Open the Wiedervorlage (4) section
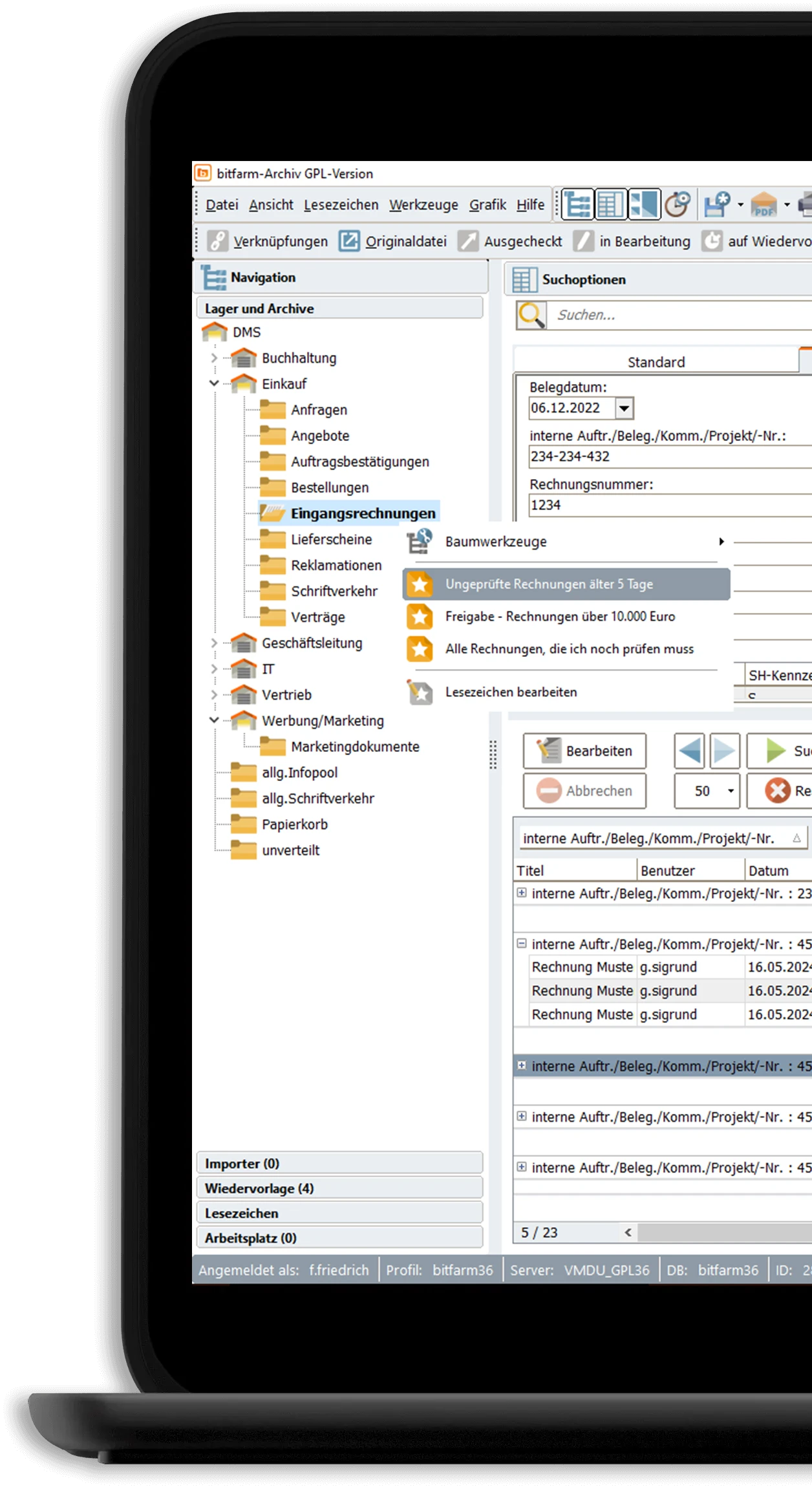Image resolution: width=812 pixels, height=1487 pixels. (x=339, y=1188)
